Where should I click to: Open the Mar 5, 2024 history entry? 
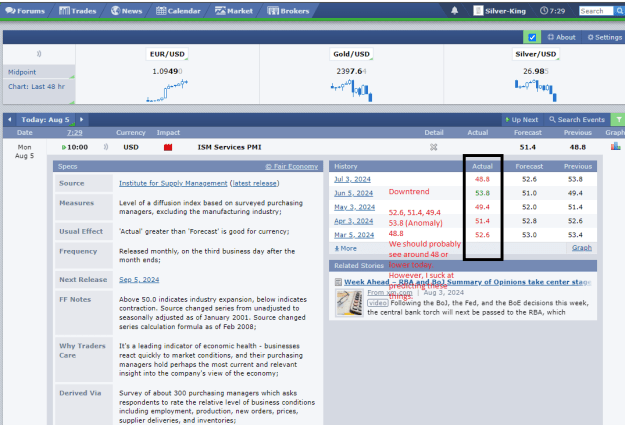(354, 235)
